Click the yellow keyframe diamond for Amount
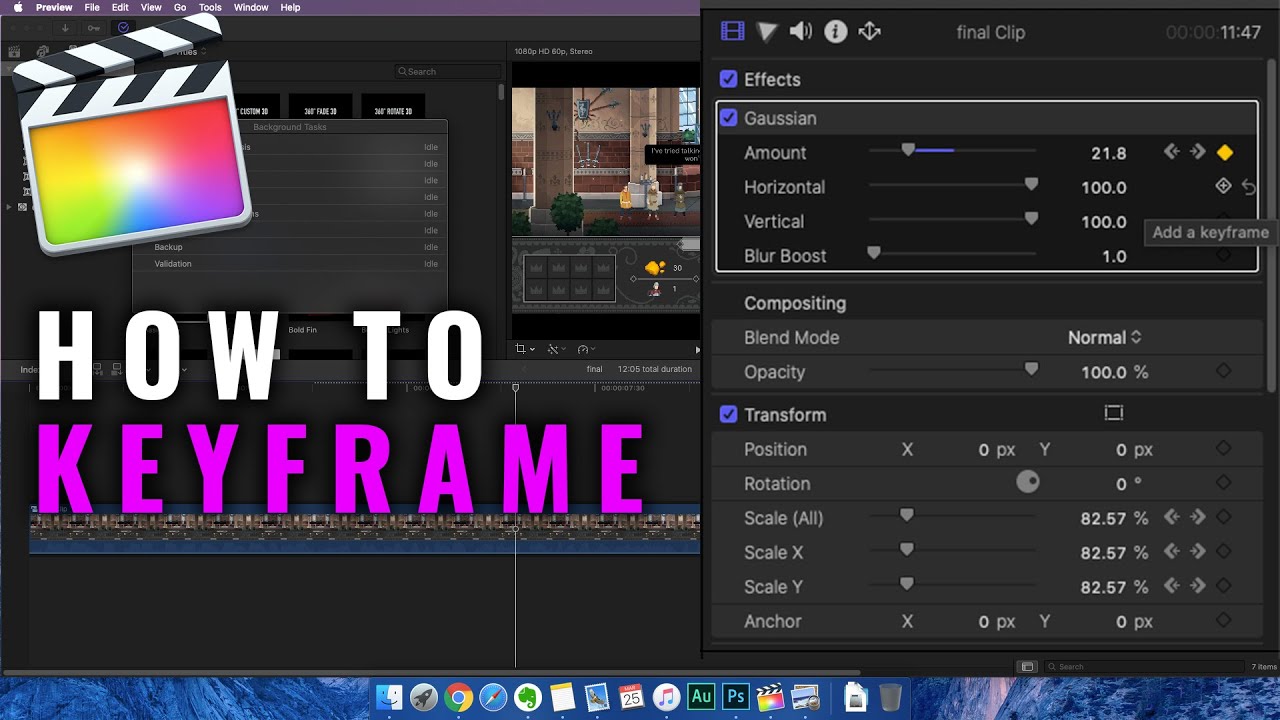Viewport: 1280px width, 720px height. coord(1224,153)
